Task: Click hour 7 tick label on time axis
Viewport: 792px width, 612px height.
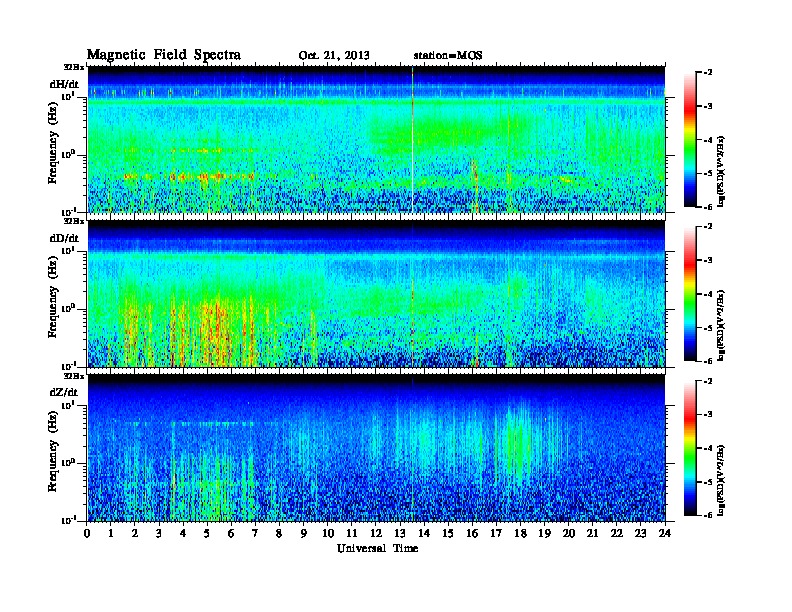Action: click(255, 533)
